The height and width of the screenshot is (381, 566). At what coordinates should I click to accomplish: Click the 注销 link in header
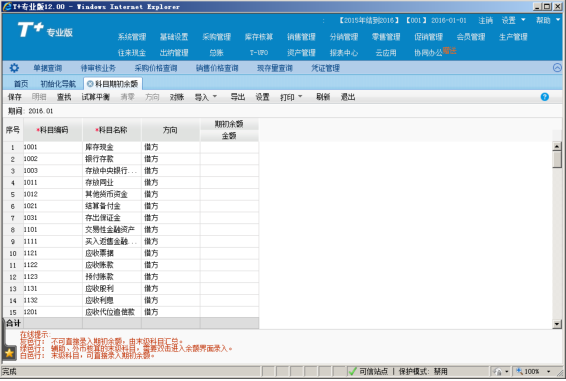click(486, 20)
